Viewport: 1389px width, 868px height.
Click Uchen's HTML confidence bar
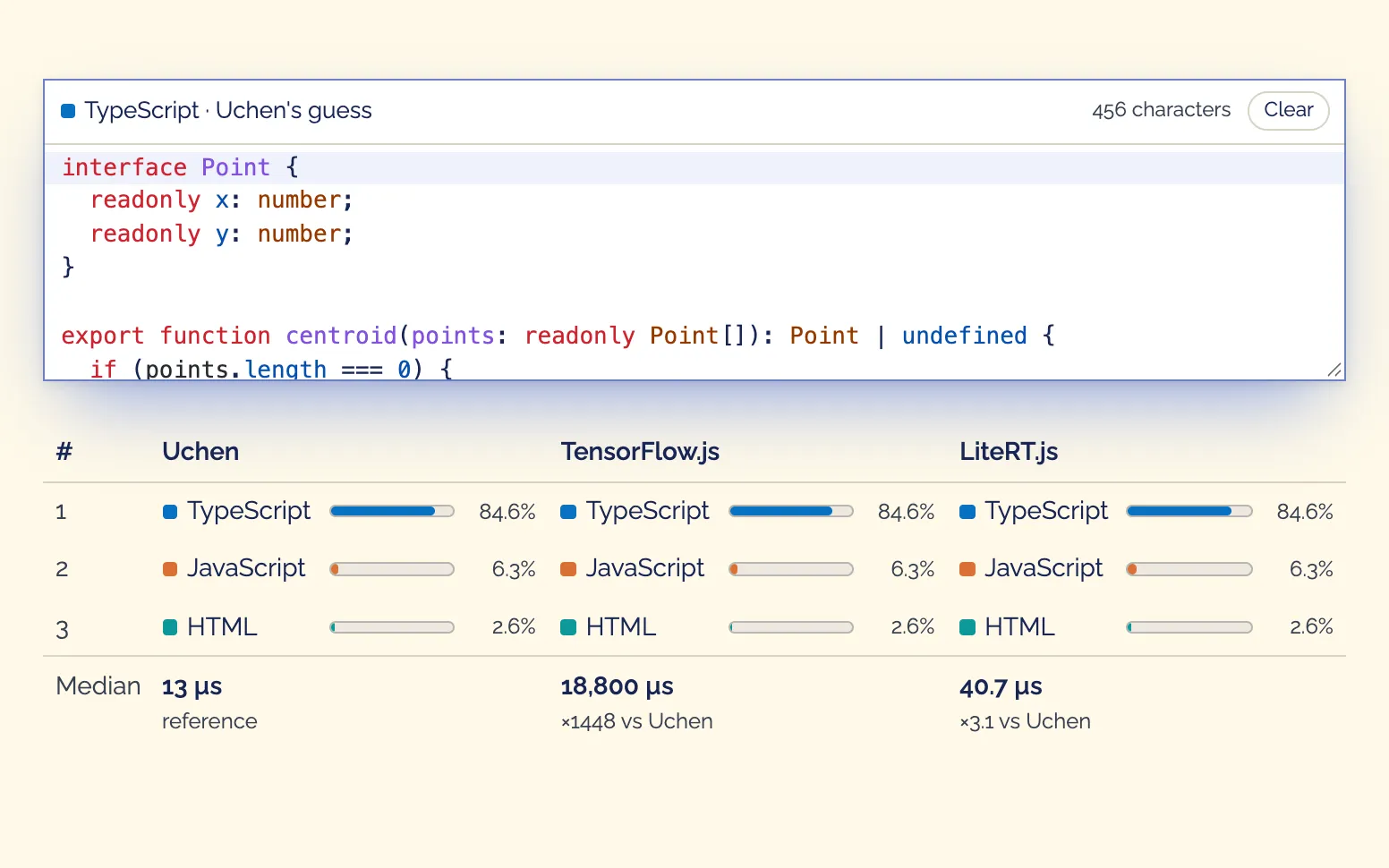pyautogui.click(x=392, y=627)
